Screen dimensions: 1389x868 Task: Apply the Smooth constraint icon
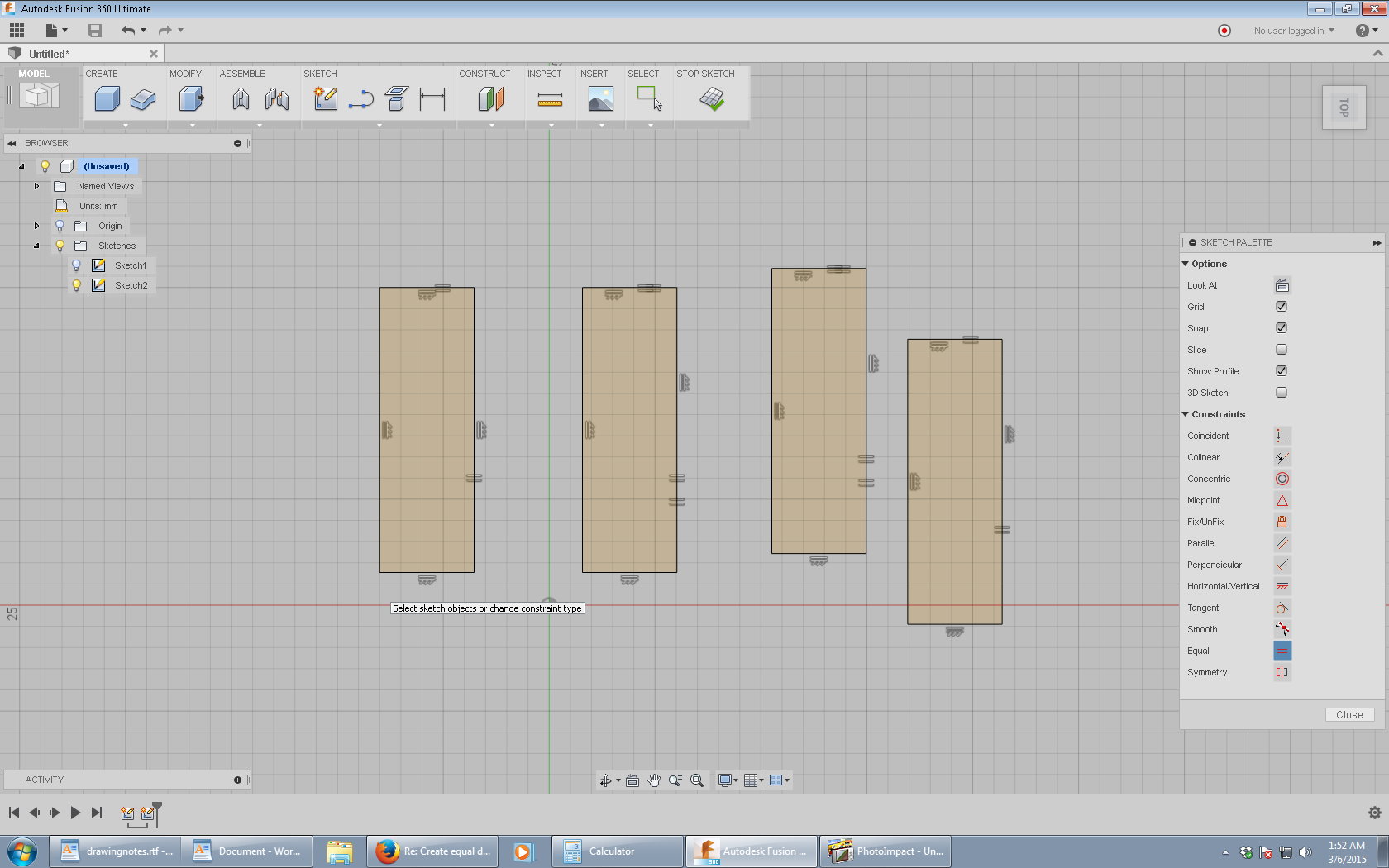click(x=1282, y=629)
